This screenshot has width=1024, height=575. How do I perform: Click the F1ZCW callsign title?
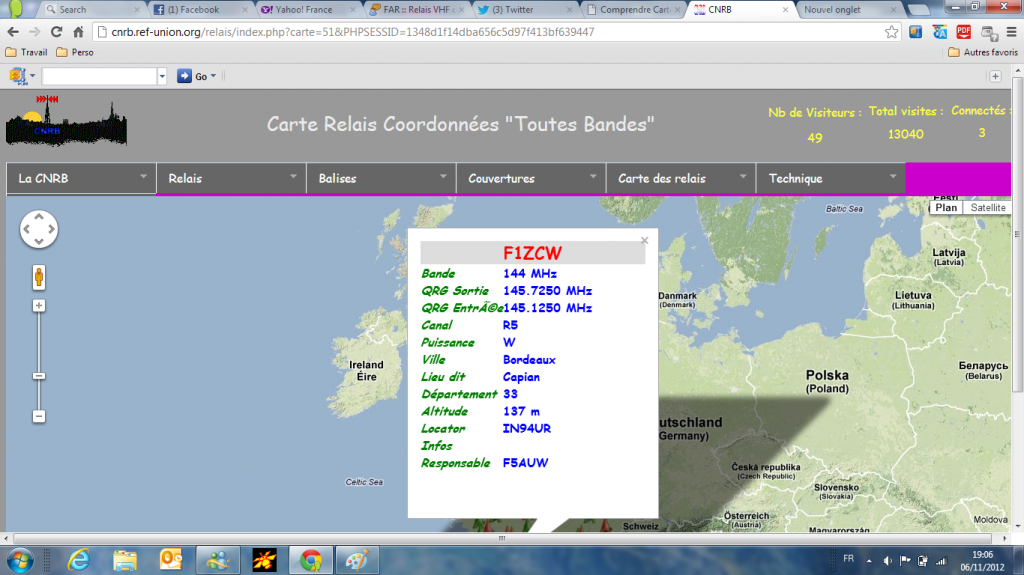click(x=532, y=253)
